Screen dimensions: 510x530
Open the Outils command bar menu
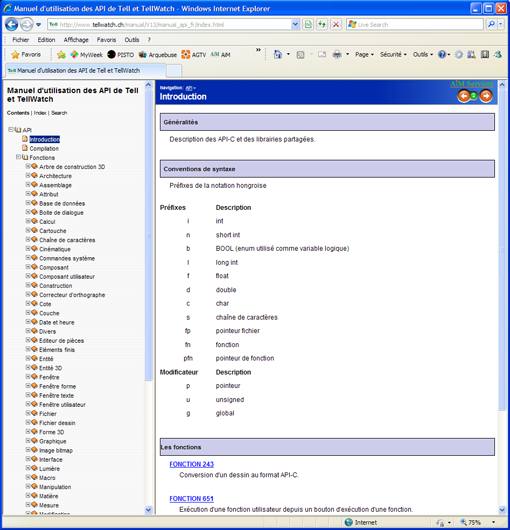click(x=423, y=54)
